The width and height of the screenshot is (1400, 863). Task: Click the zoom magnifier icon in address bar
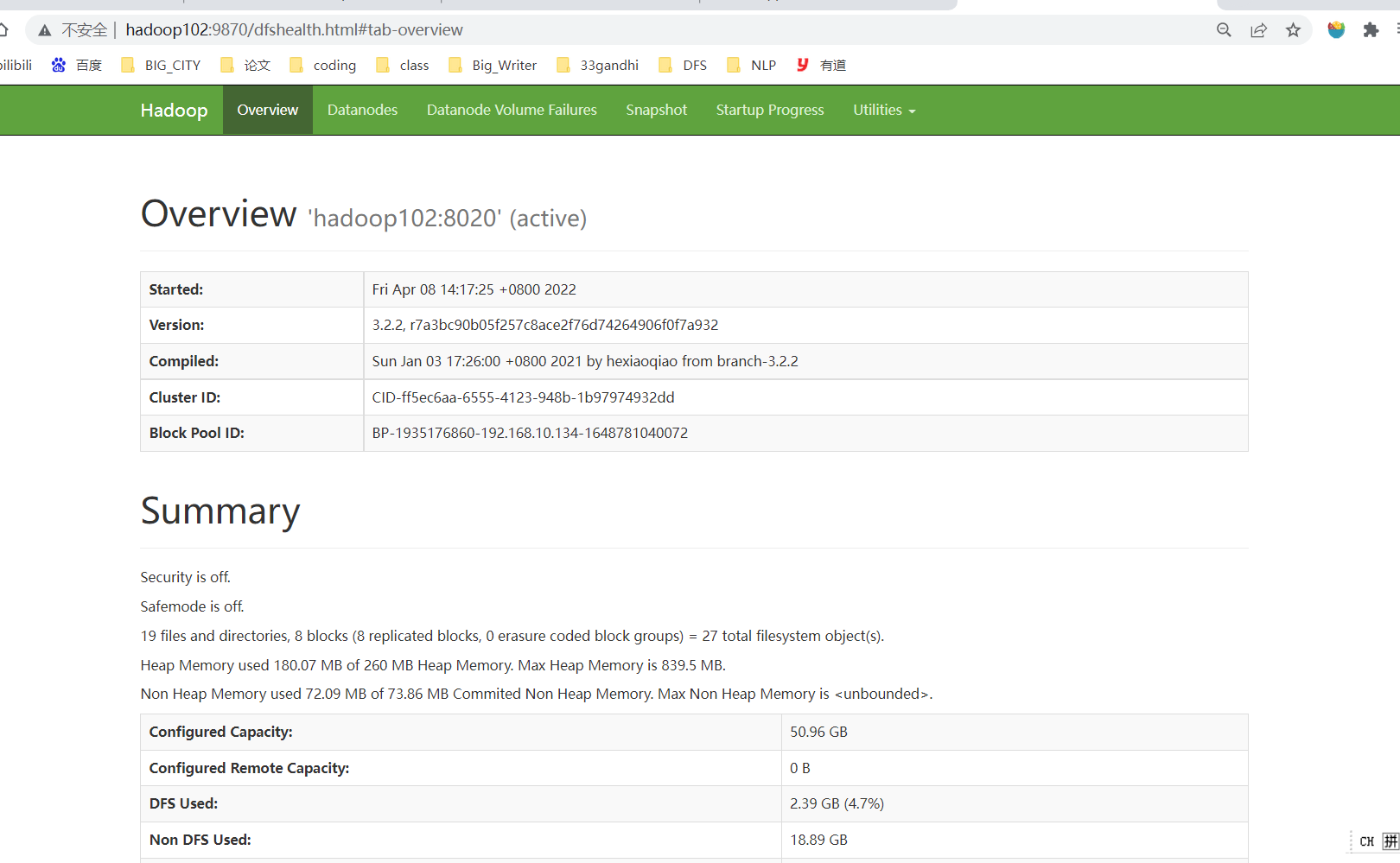[1225, 29]
